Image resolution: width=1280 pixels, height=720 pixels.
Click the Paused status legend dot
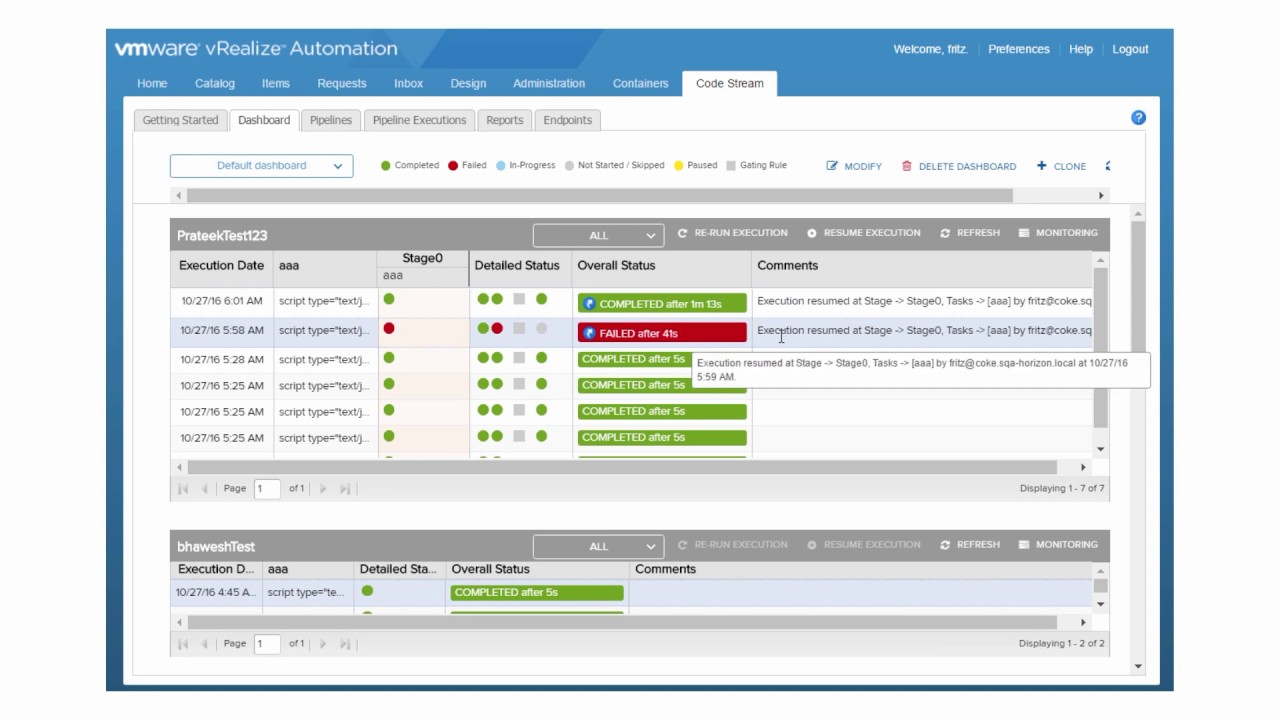click(679, 165)
